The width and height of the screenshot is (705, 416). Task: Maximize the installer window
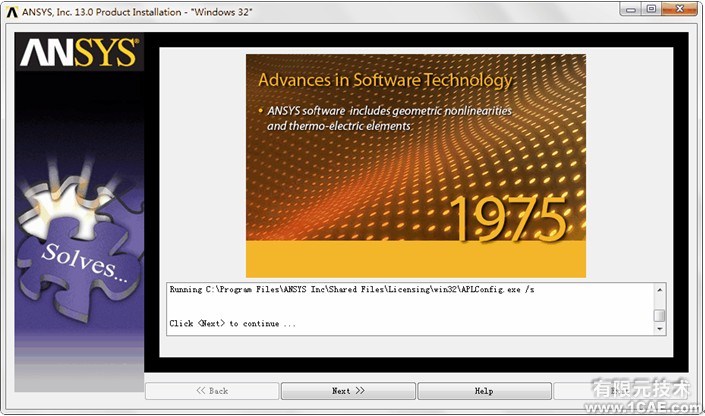651,9
